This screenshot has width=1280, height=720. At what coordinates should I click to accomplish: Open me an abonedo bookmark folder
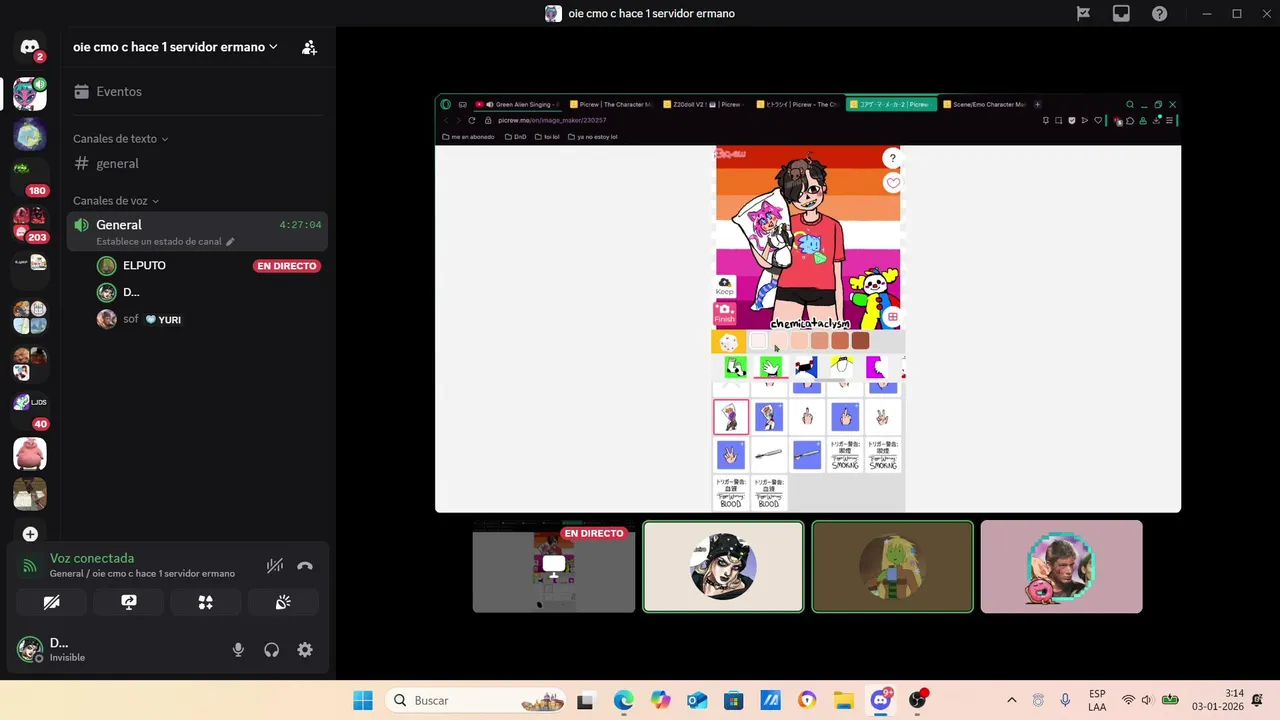pyautogui.click(x=468, y=136)
